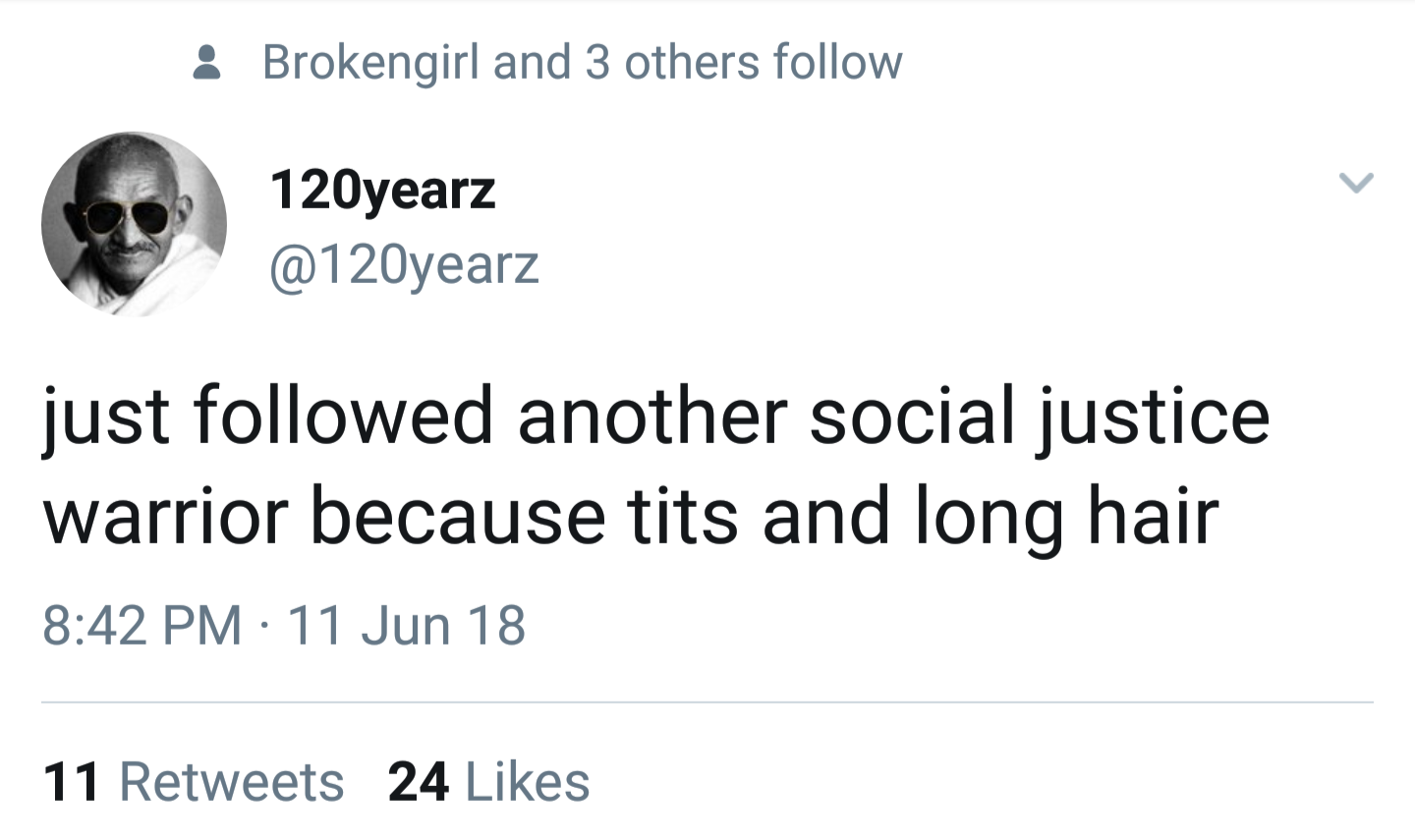Image resolution: width=1415 pixels, height=840 pixels.
Task: Click the date 11 Jun 18
Action: (x=406, y=626)
